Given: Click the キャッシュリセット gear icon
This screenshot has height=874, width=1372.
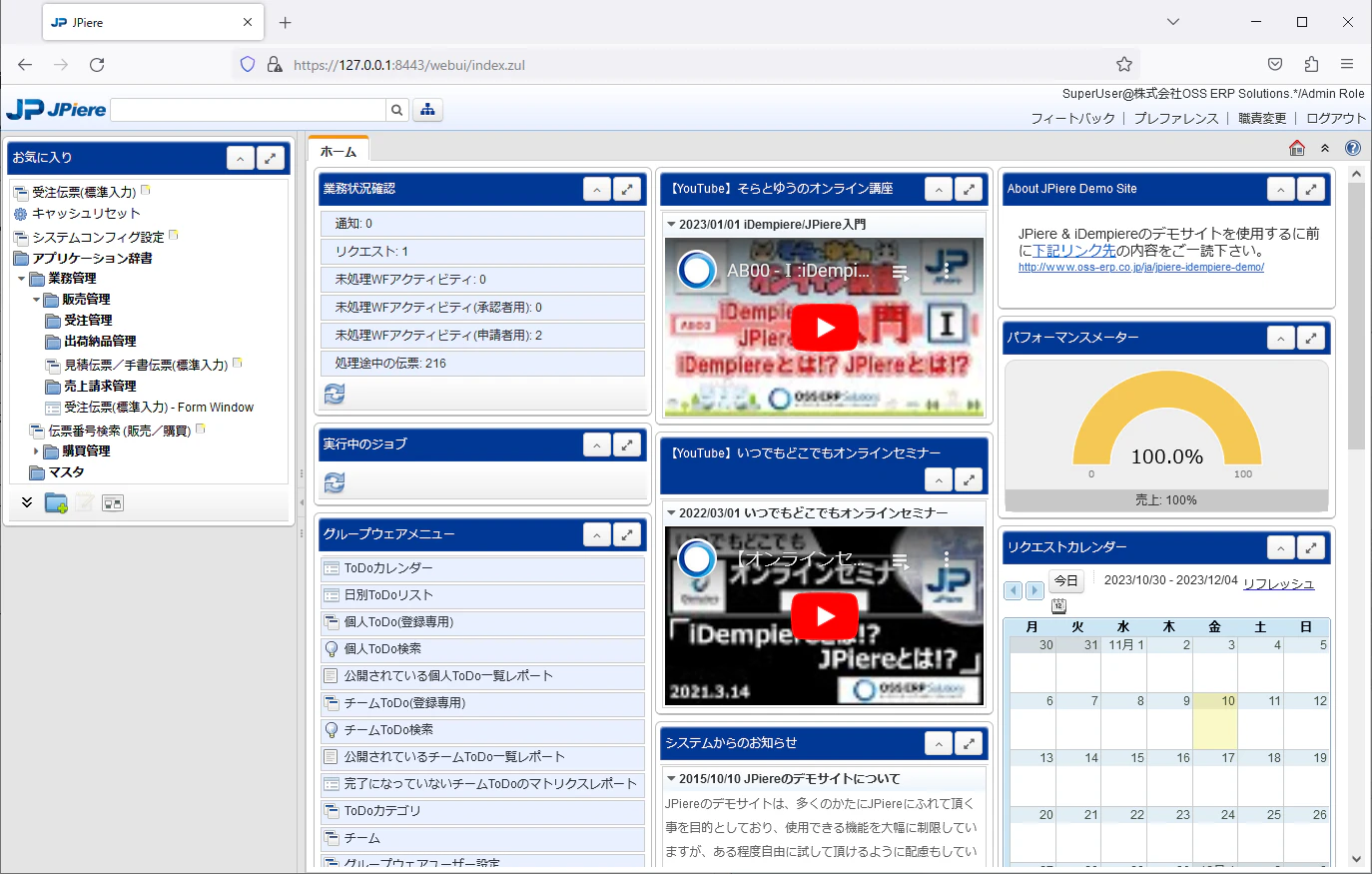Looking at the screenshot, I should pos(20,214).
